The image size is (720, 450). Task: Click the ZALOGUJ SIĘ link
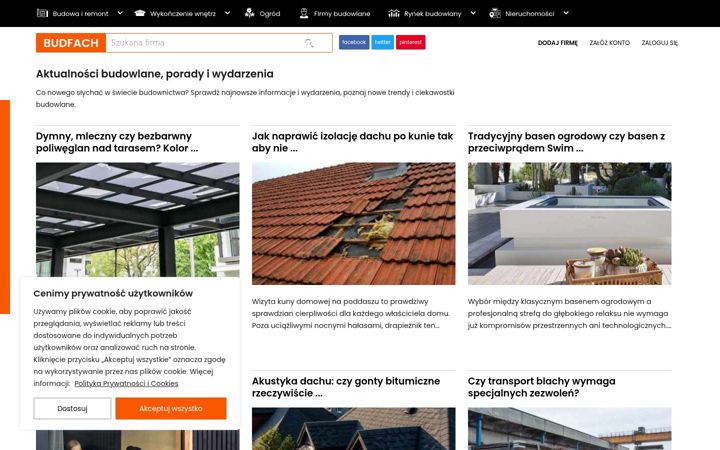click(x=659, y=43)
